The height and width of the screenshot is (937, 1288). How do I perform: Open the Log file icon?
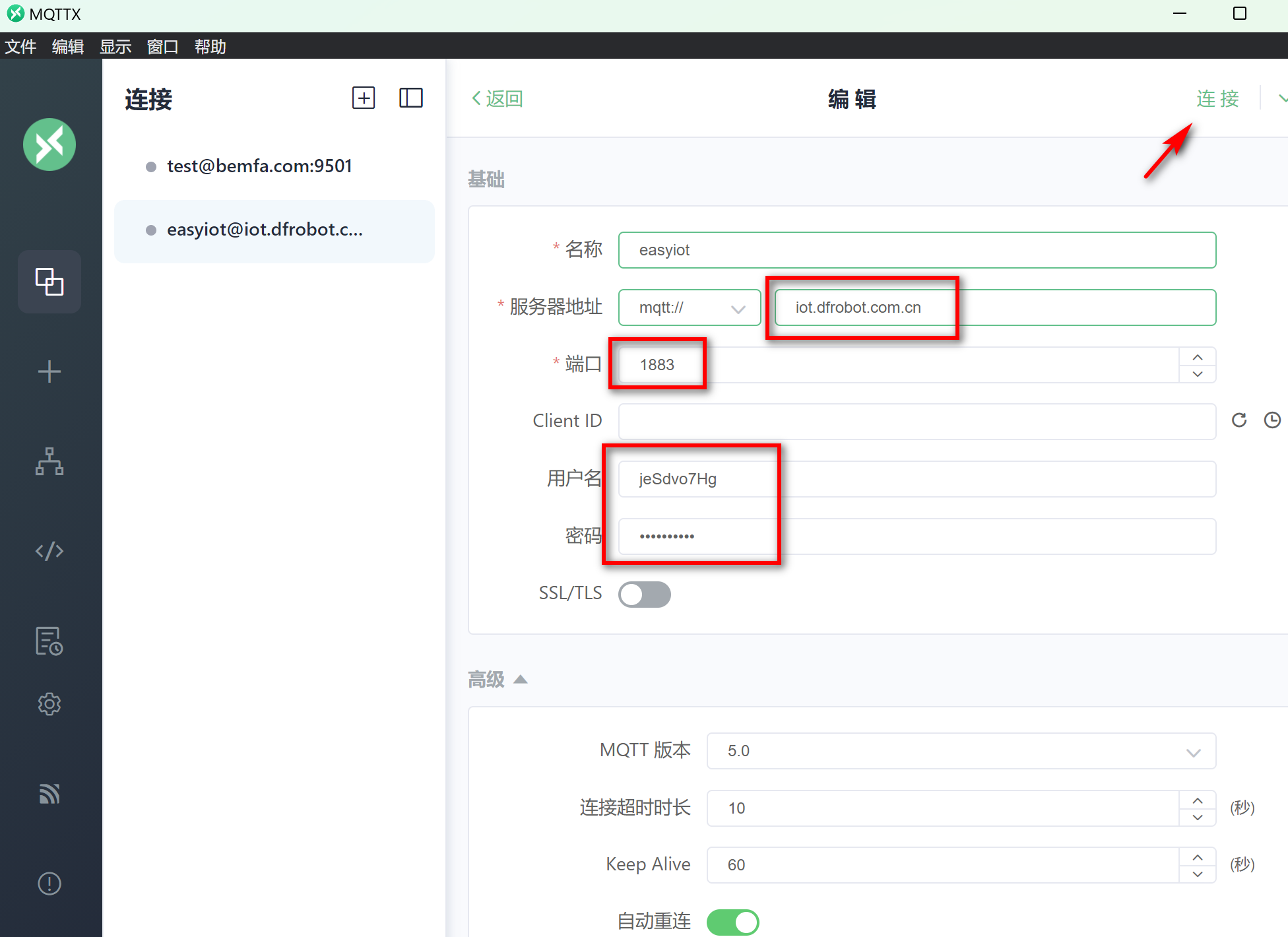click(x=49, y=641)
